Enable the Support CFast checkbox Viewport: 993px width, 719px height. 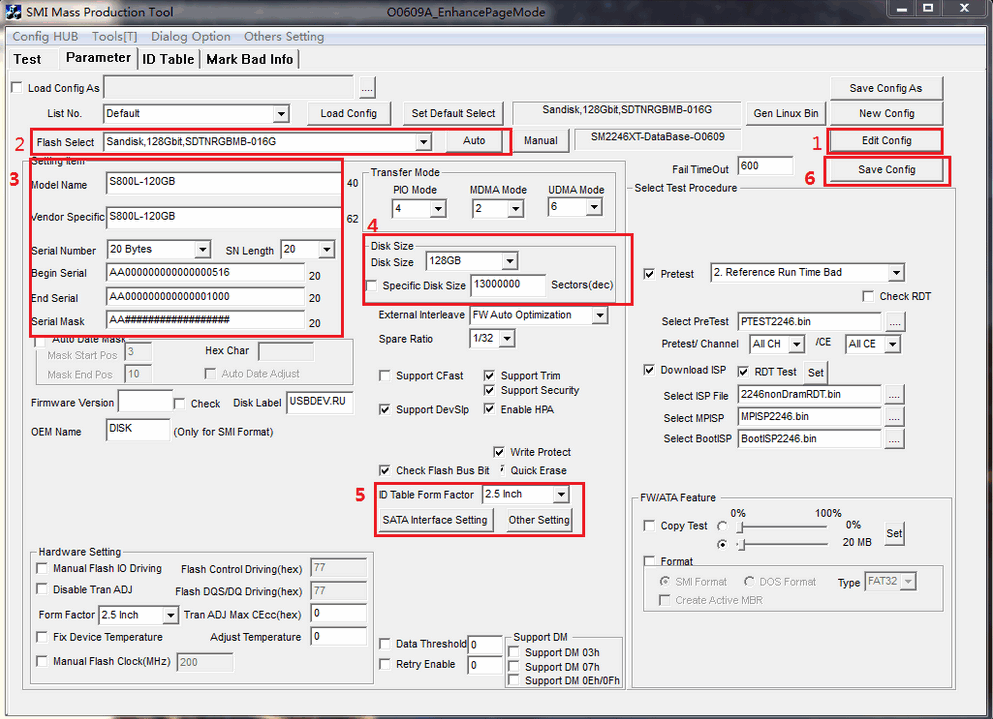point(386,376)
